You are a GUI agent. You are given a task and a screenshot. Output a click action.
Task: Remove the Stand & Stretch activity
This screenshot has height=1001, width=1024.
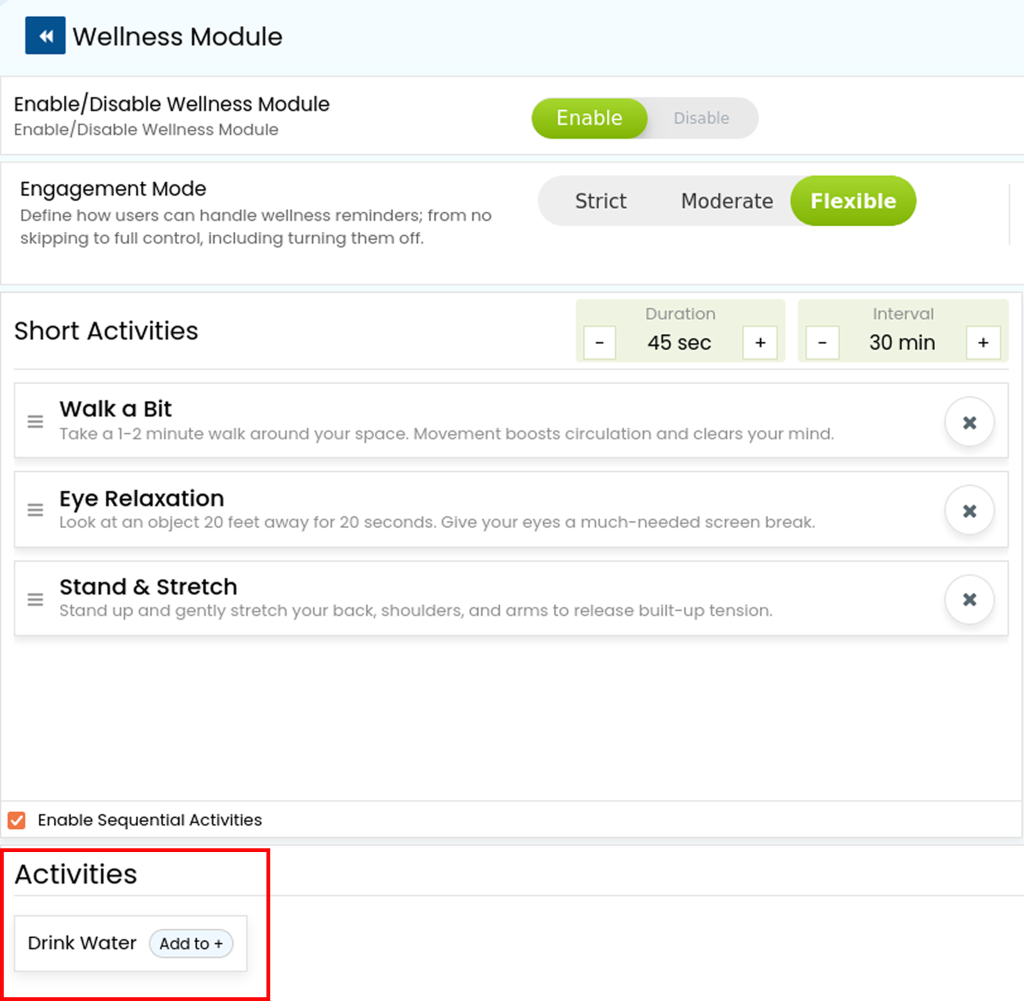(969, 599)
